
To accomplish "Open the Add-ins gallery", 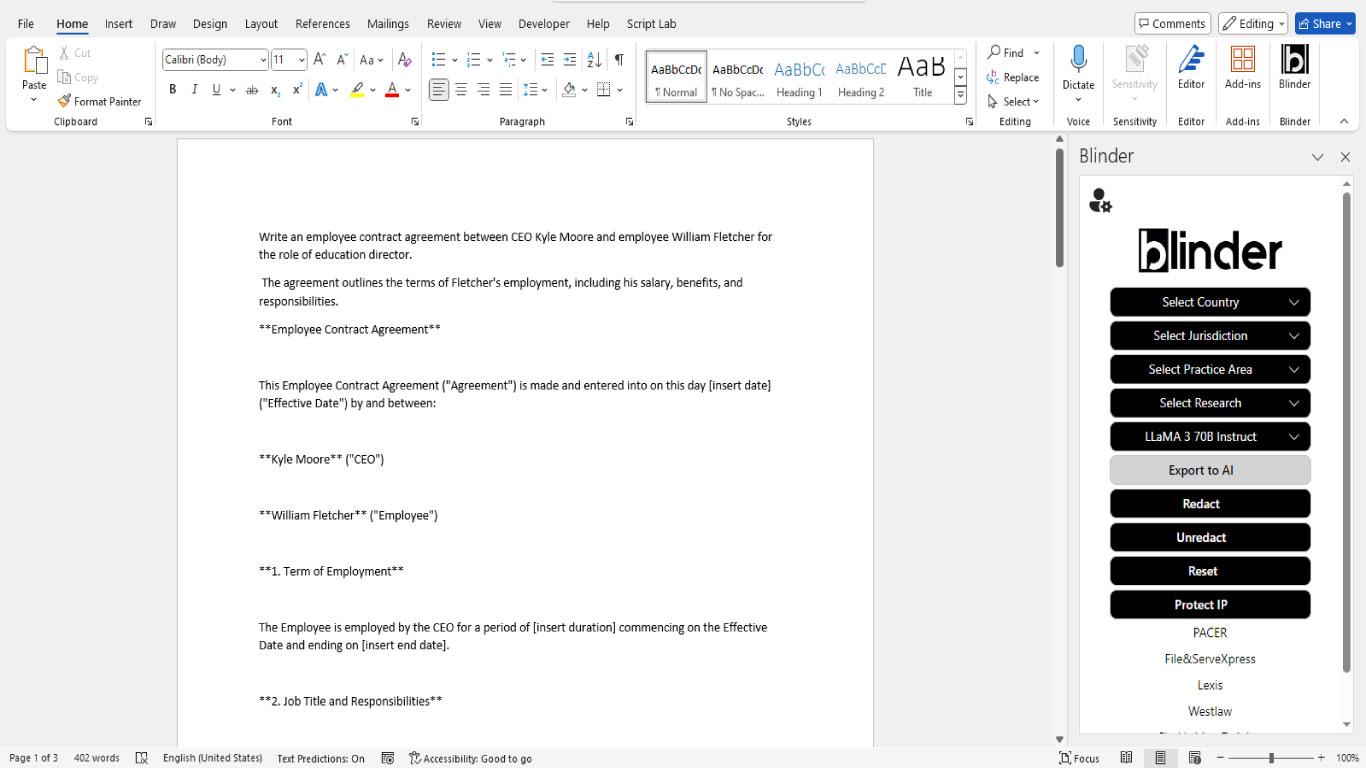I will tap(1242, 70).
